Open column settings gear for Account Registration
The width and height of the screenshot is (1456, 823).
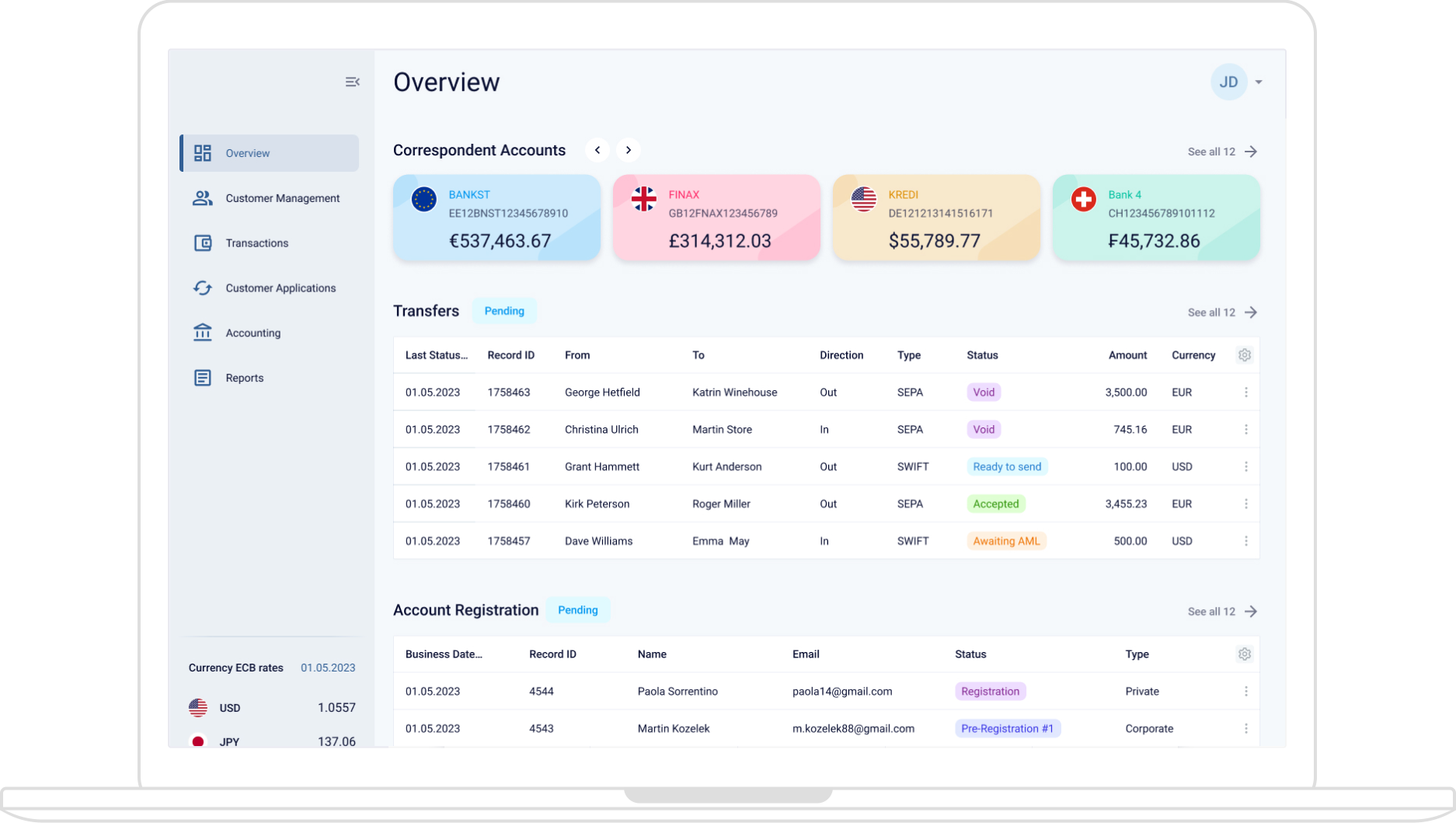pyautogui.click(x=1245, y=654)
